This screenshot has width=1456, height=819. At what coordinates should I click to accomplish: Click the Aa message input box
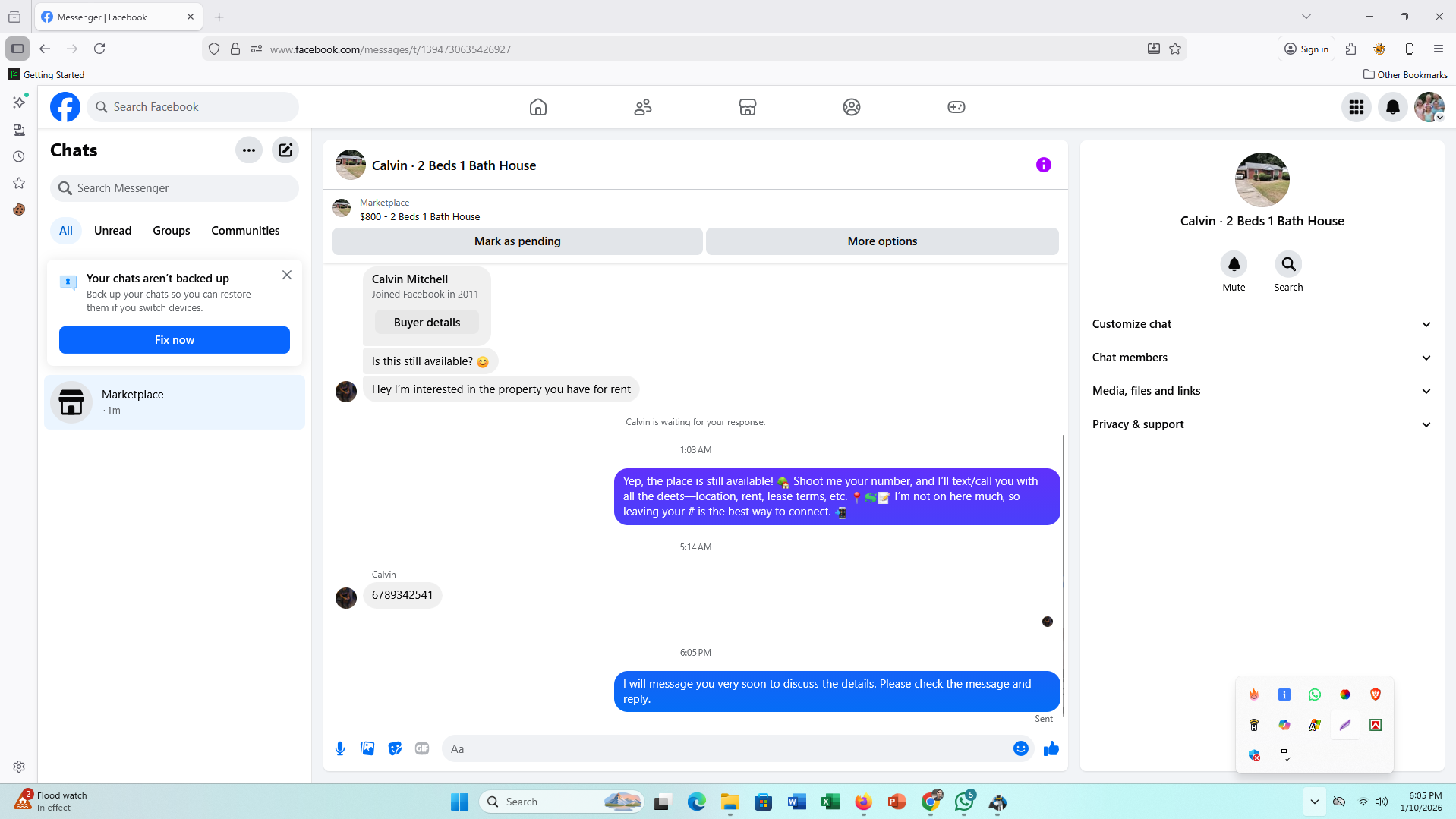tap(729, 748)
